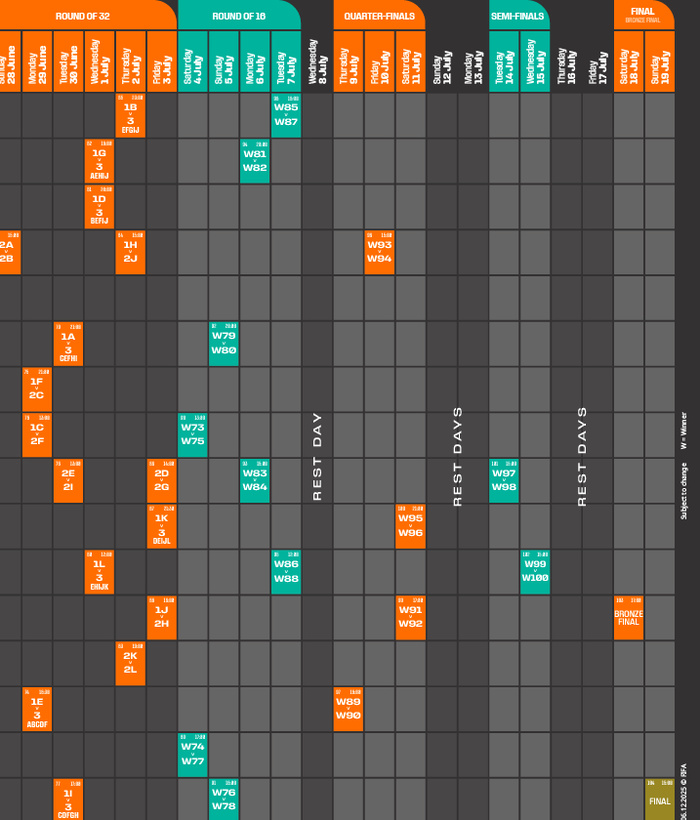Open match W85 v W87

[285, 115]
